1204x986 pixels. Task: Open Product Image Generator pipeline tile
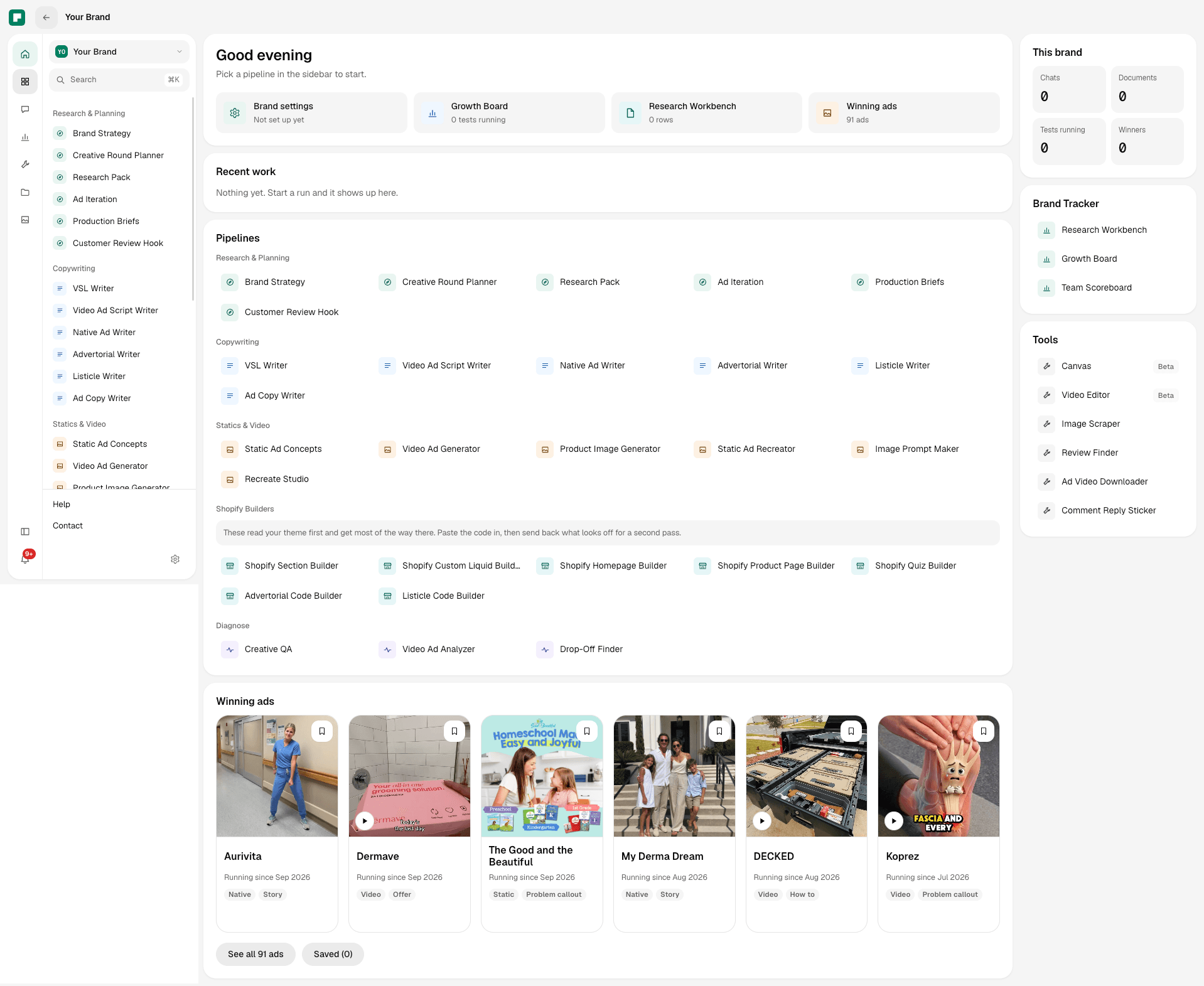point(608,449)
